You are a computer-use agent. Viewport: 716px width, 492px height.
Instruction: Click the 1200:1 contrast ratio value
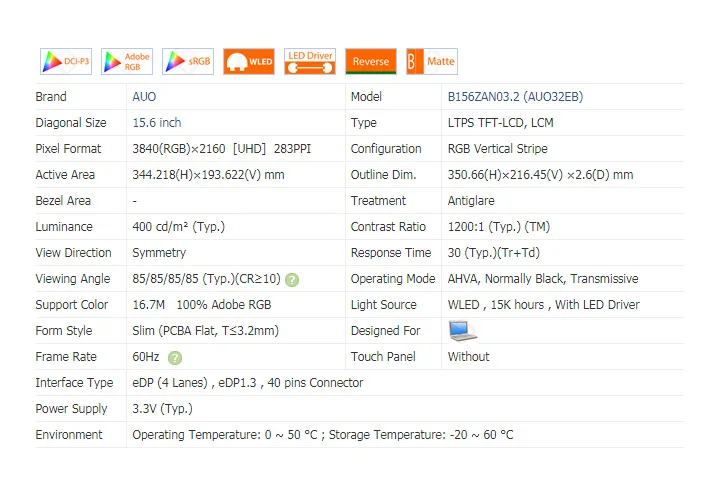tap(499, 227)
